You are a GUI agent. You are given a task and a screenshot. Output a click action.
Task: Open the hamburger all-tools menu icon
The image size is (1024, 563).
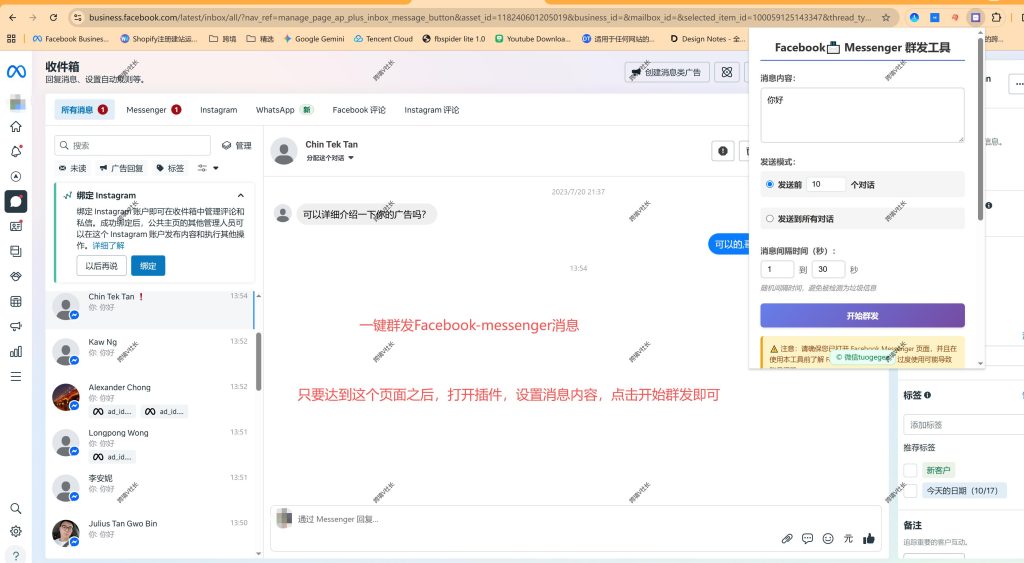tap(16, 376)
